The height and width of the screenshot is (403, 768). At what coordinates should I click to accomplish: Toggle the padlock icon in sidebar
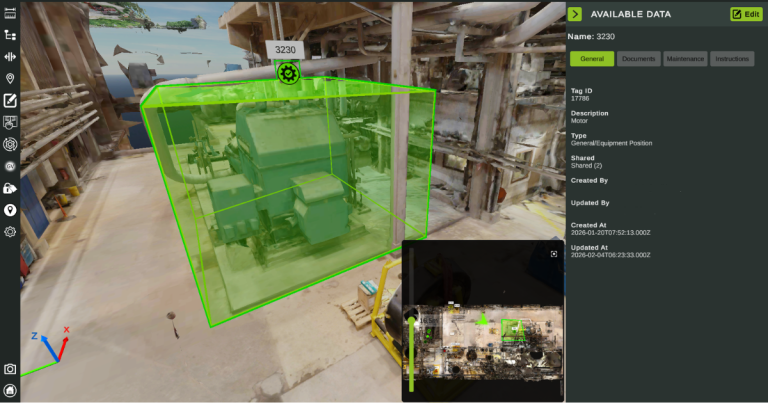pos(10,188)
